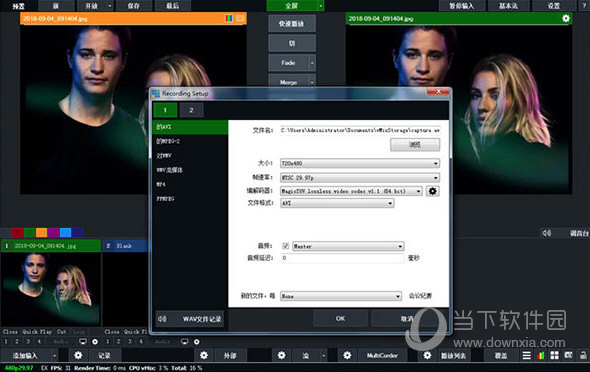Click the MultiCorder button
Screen dimensions: 590x372
pos(382,355)
